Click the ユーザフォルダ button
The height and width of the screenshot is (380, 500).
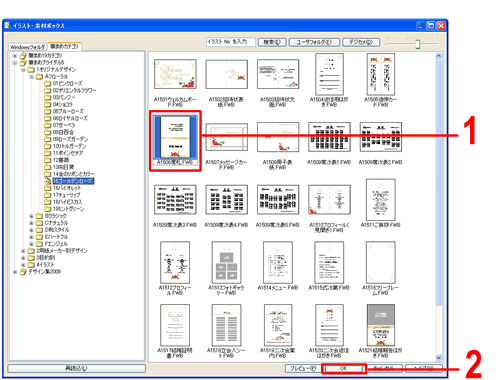point(314,42)
